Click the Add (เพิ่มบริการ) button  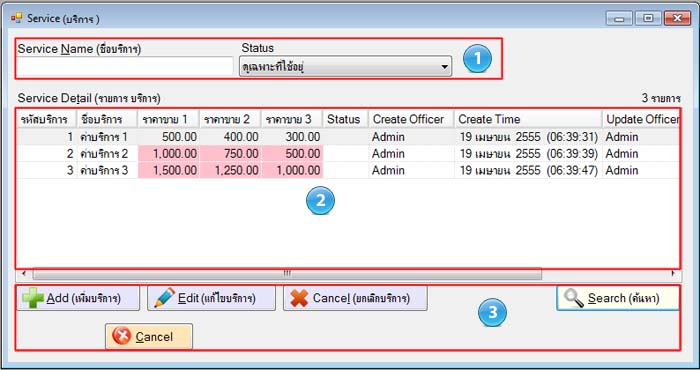click(78, 298)
